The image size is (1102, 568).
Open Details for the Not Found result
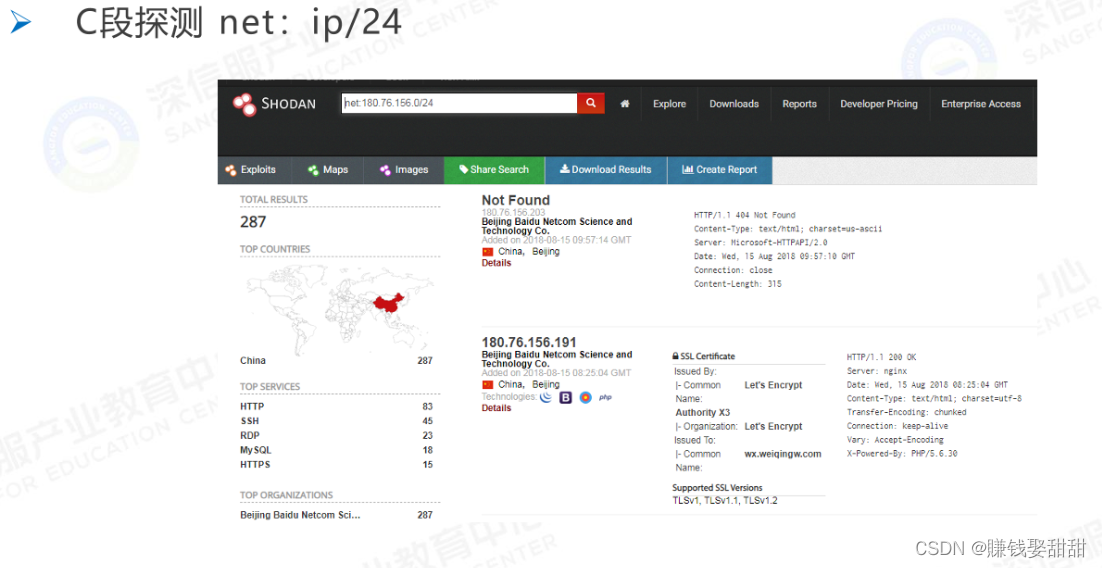tap(496, 263)
